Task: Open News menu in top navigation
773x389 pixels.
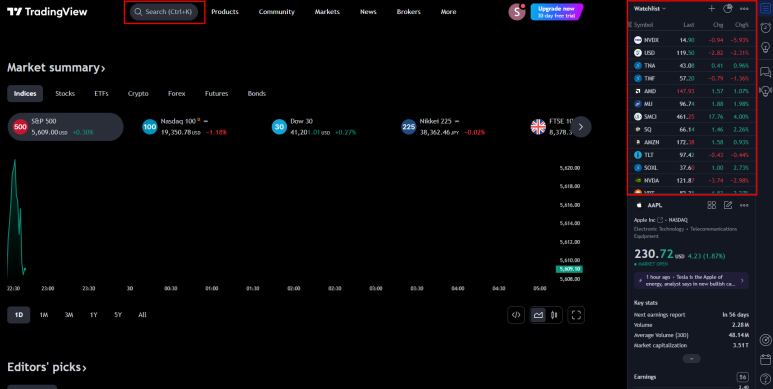Action: [368, 12]
